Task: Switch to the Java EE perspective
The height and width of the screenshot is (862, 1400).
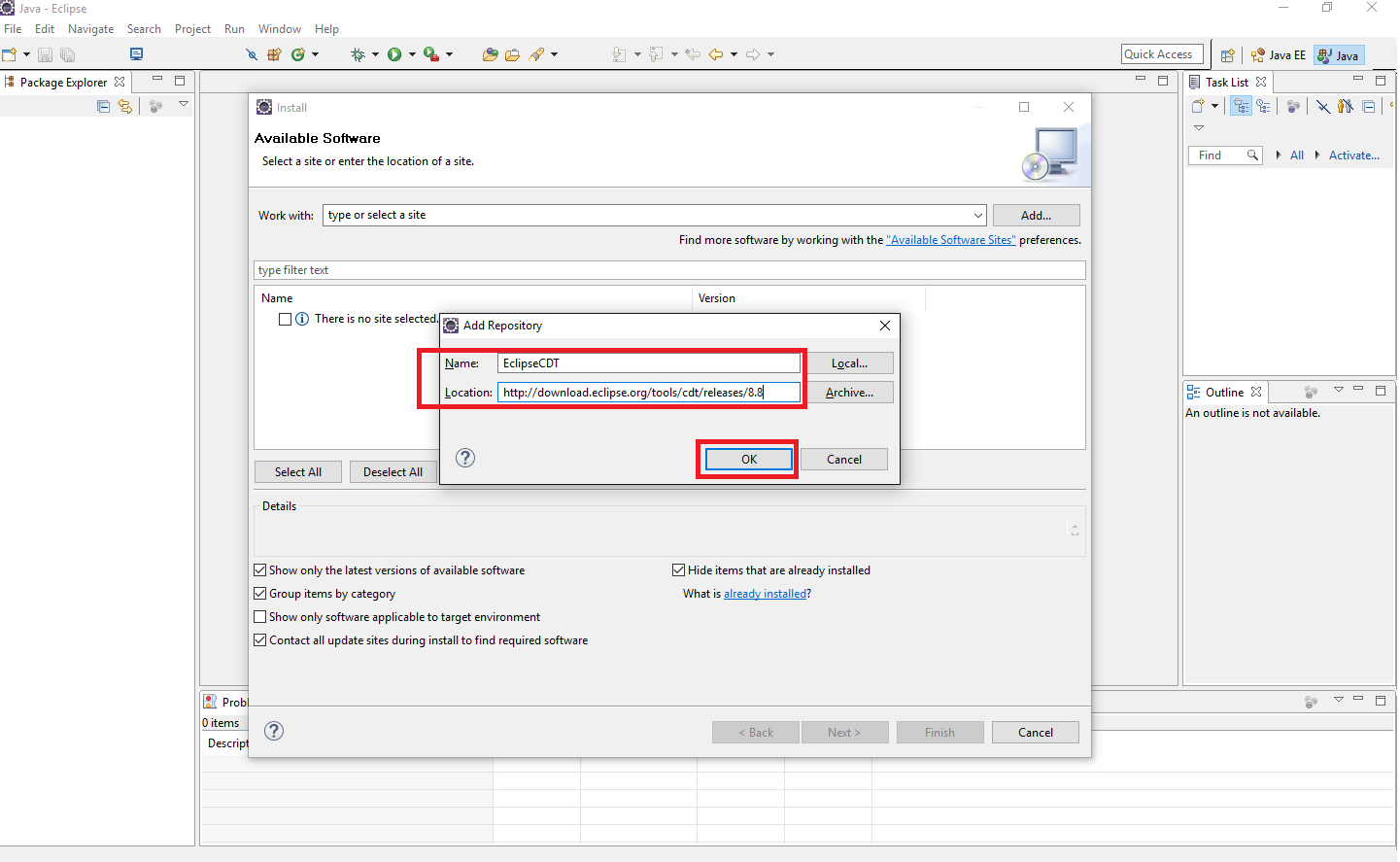Action: 1279,55
